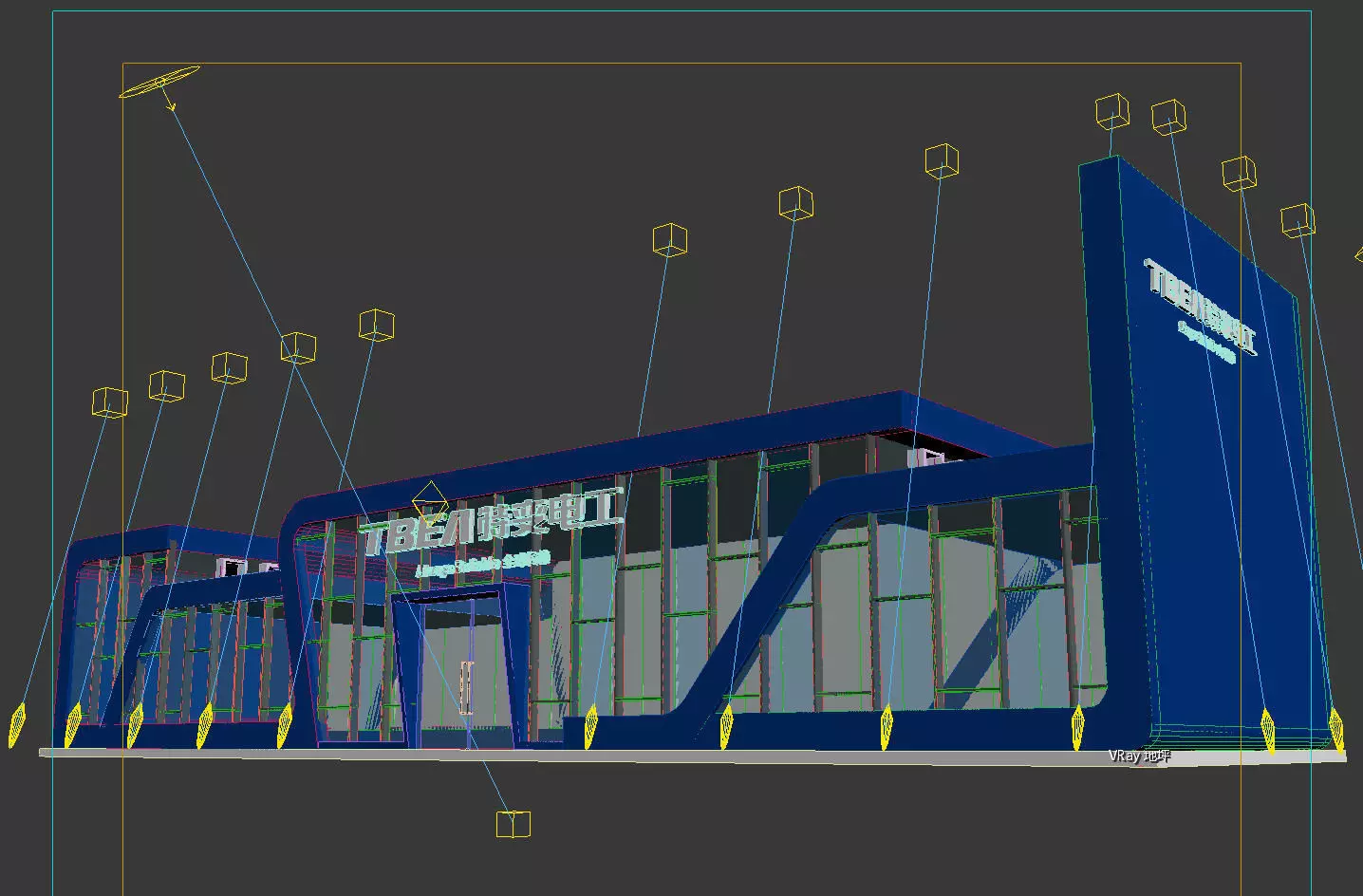Select the leftmost yellow light cube
This screenshot has width=1363, height=896.
[x=110, y=402]
